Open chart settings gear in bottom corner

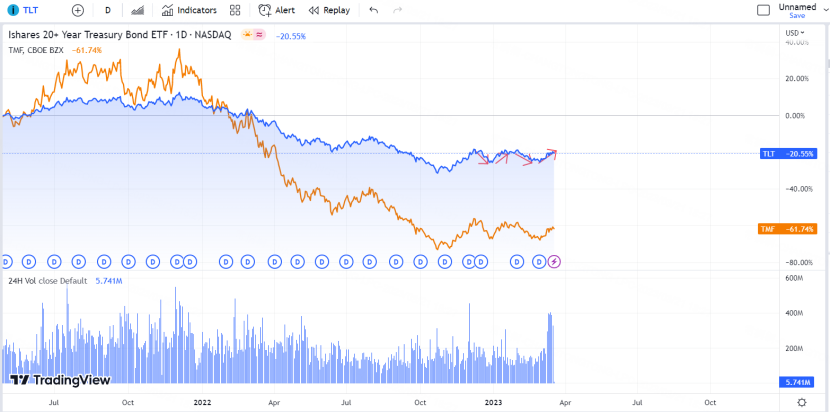click(x=801, y=401)
